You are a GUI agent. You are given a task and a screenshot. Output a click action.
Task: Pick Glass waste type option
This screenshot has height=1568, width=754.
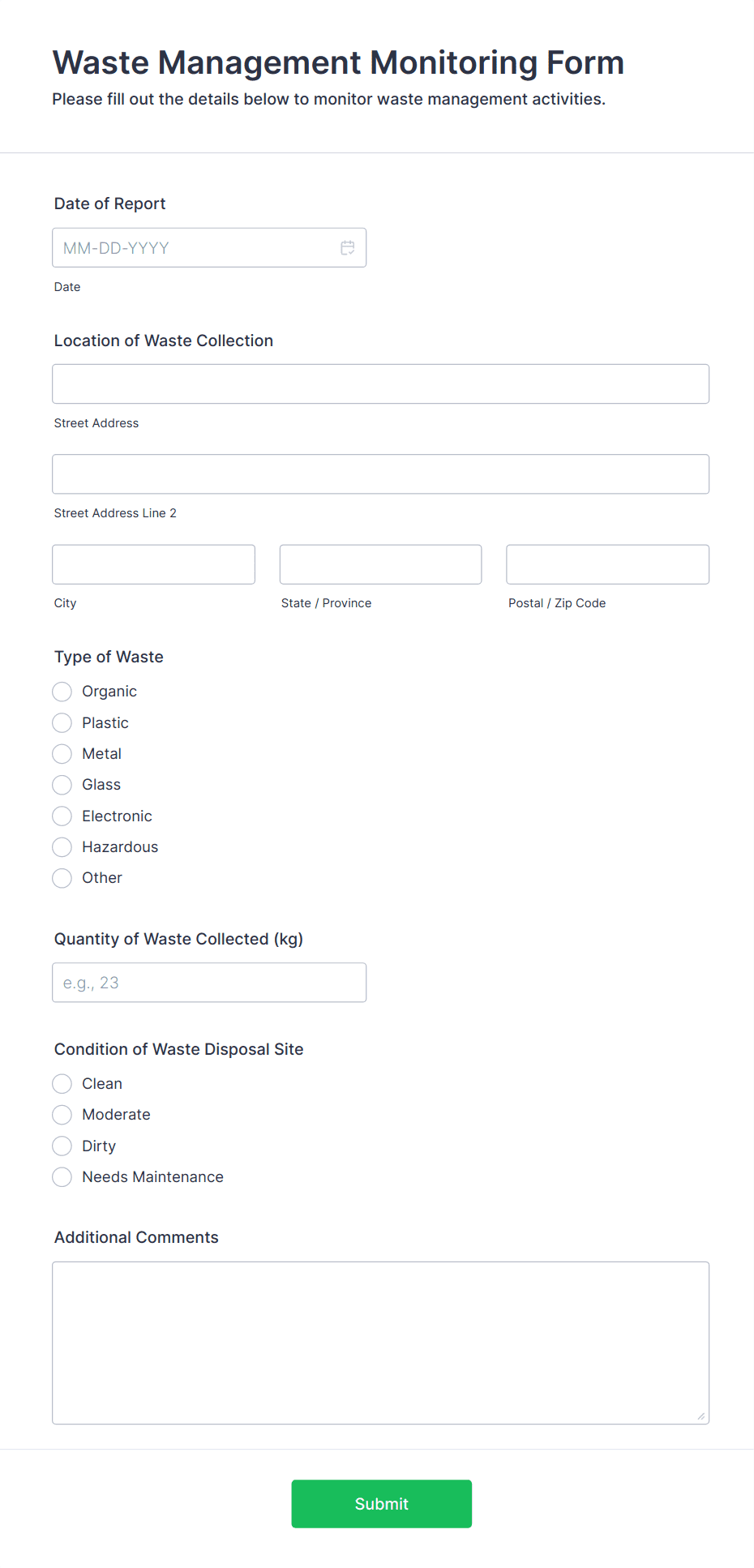62,785
